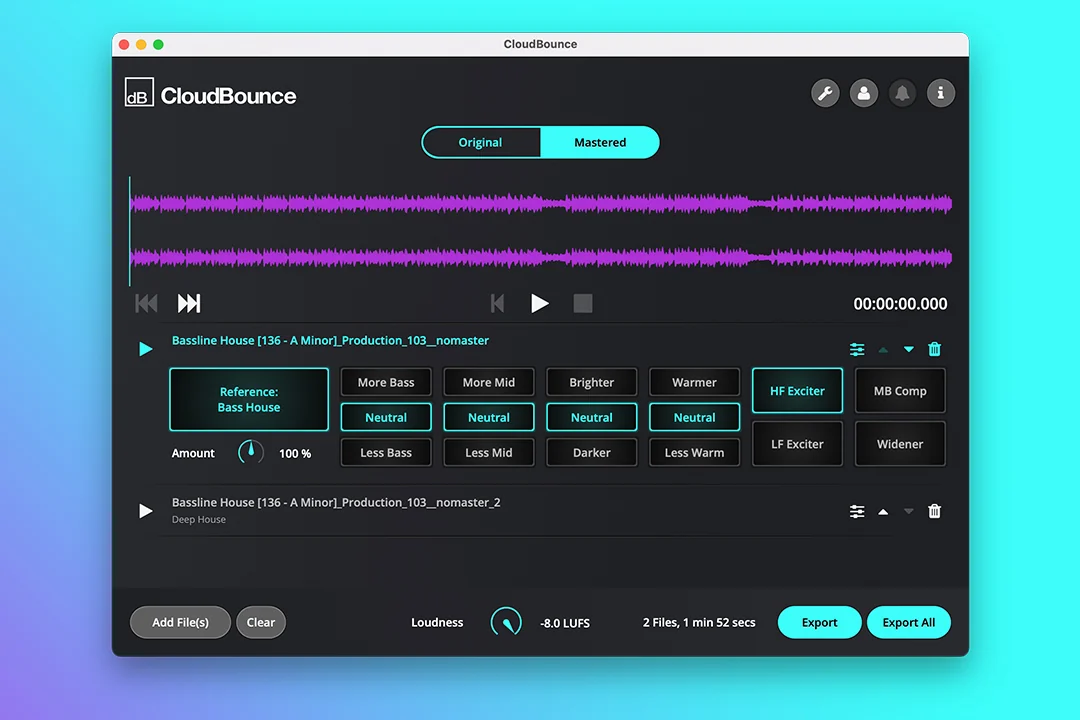Move the first track up
The image size is (1080, 720).
[883, 350]
